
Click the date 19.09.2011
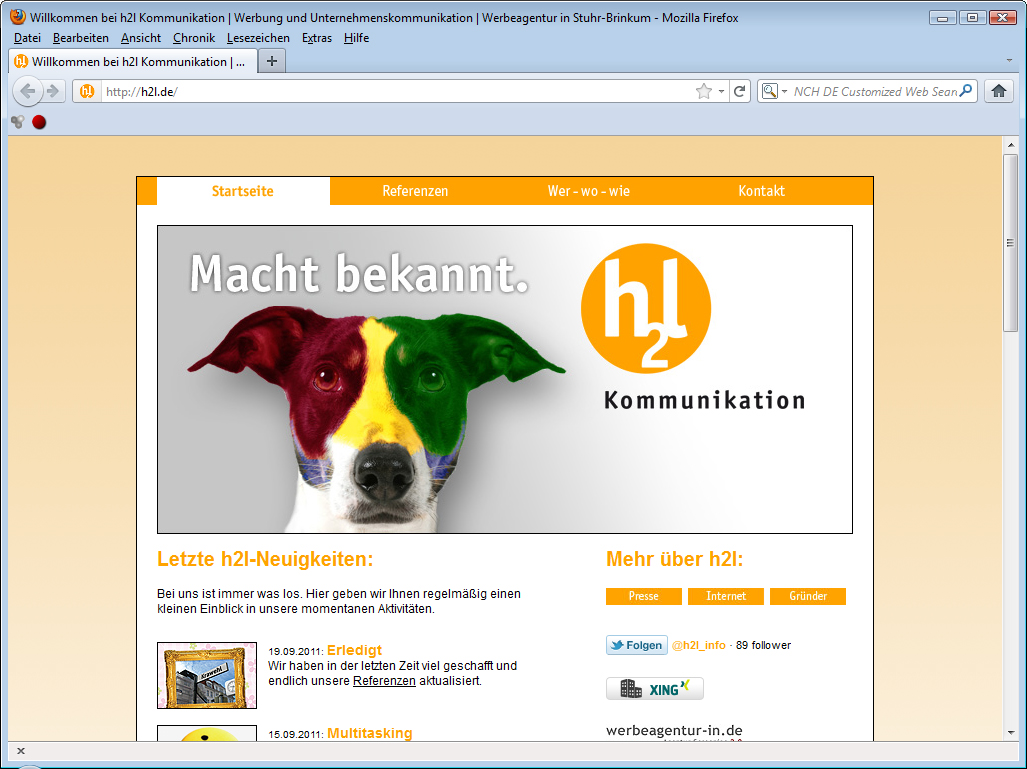[296, 651]
